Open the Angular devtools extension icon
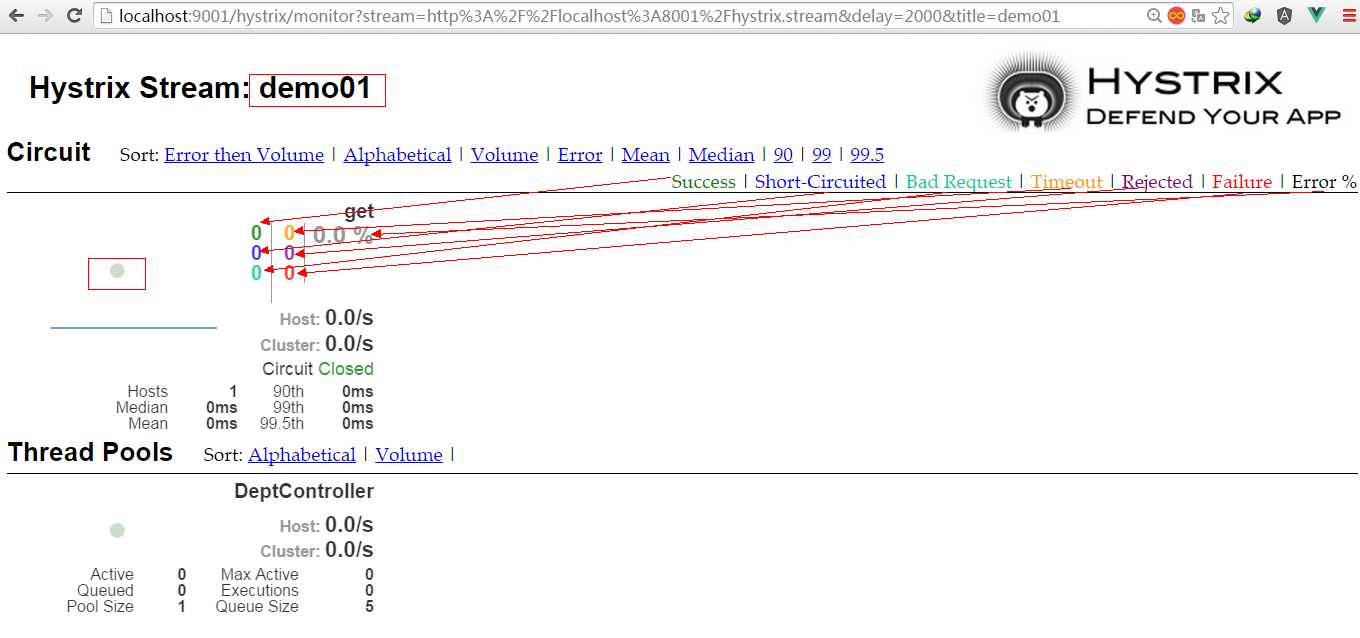The image size is (1360, 638). (x=1285, y=16)
